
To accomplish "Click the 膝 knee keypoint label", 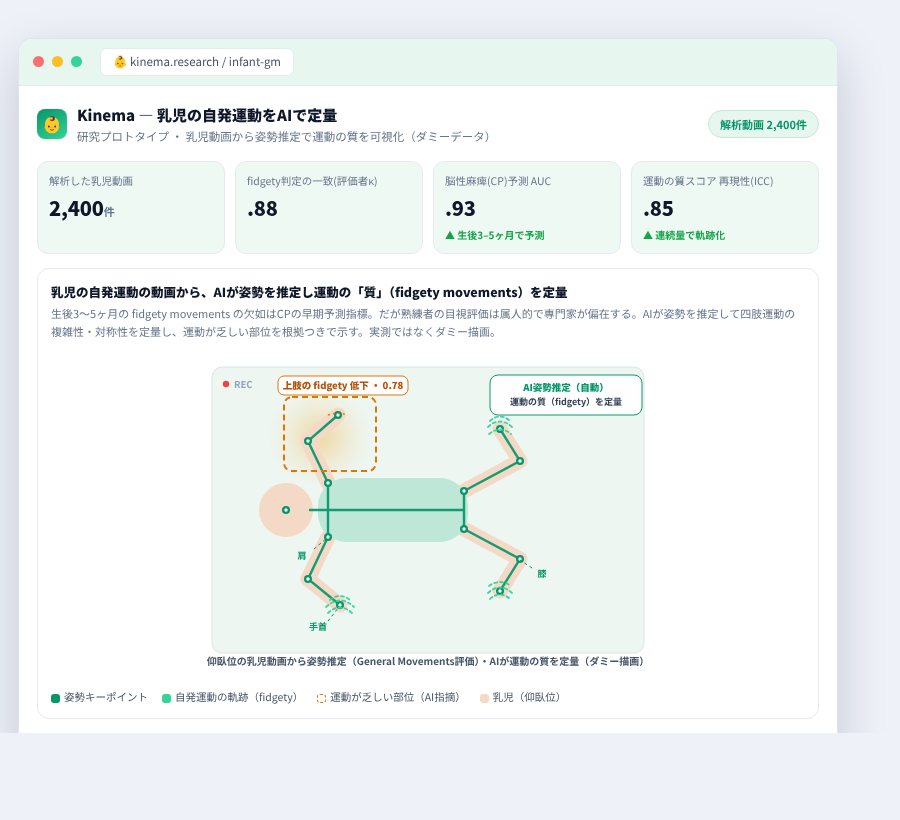I will (542, 573).
